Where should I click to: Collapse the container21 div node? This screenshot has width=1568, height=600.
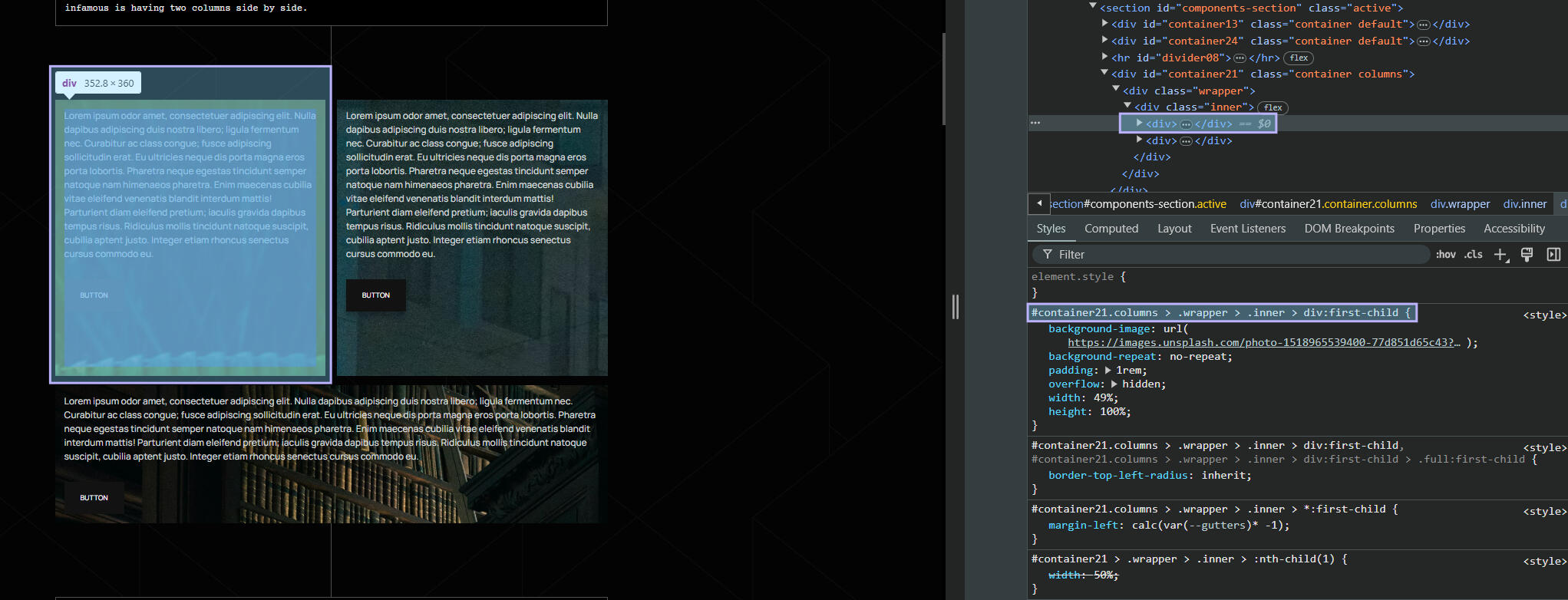tap(1104, 74)
